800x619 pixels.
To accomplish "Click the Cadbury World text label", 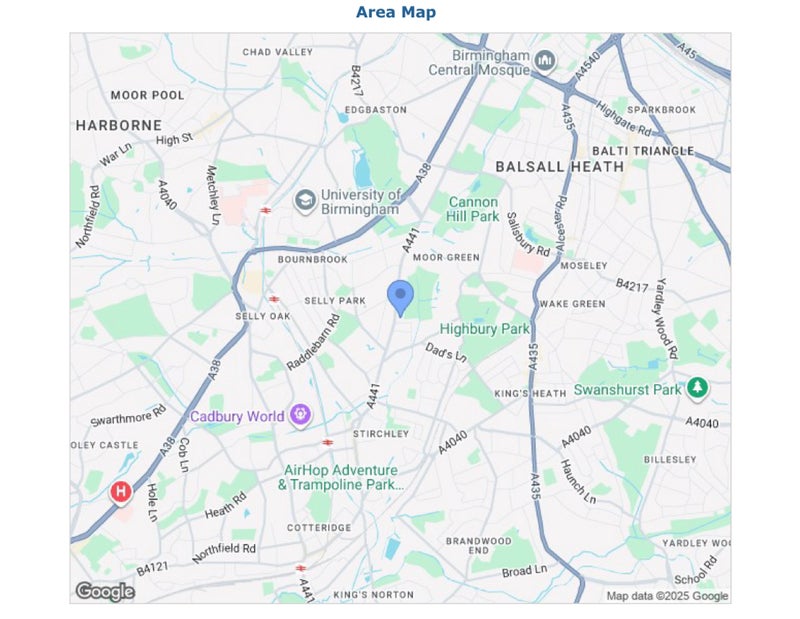I will (237, 416).
